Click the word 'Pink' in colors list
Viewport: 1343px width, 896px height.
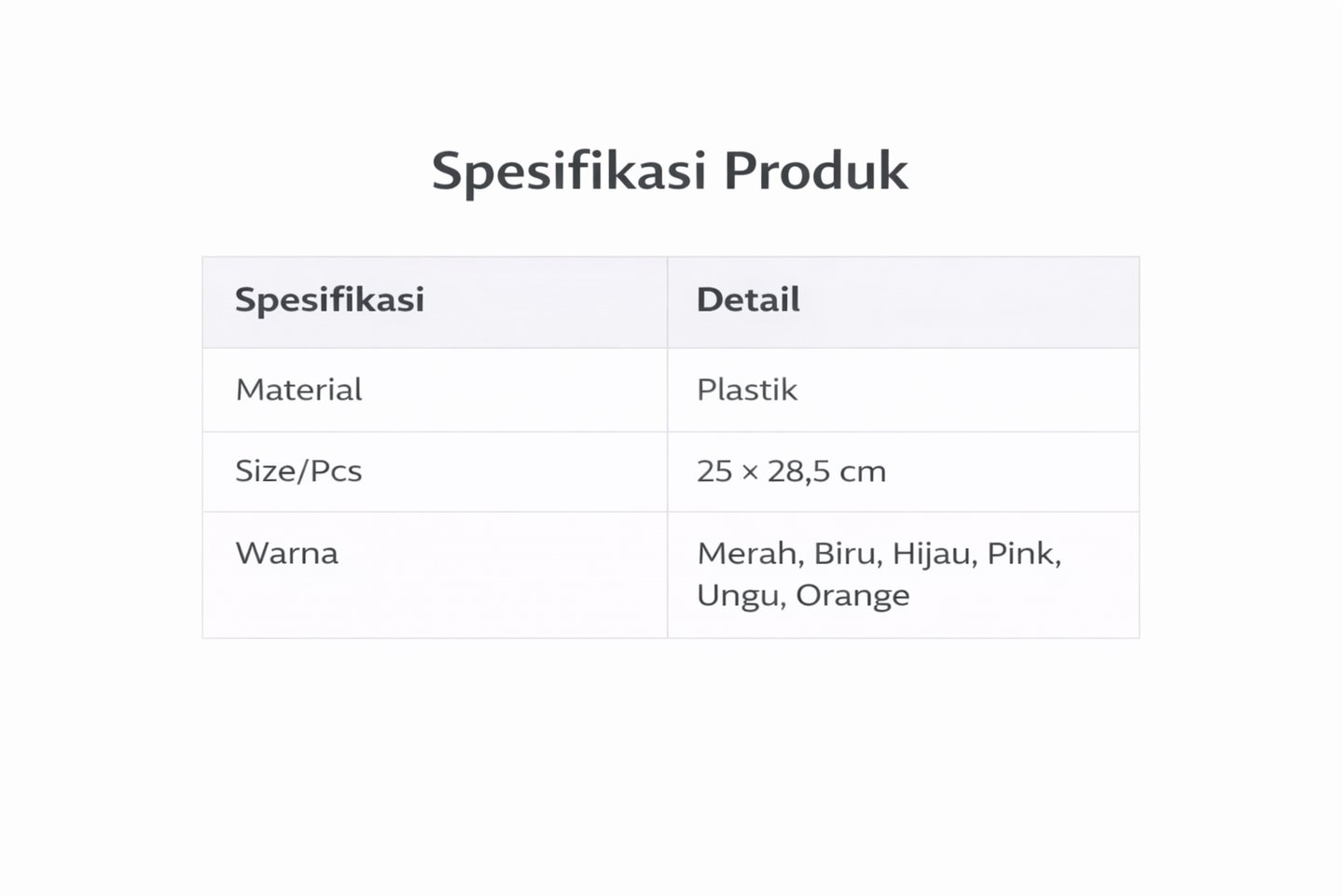(x=1023, y=554)
